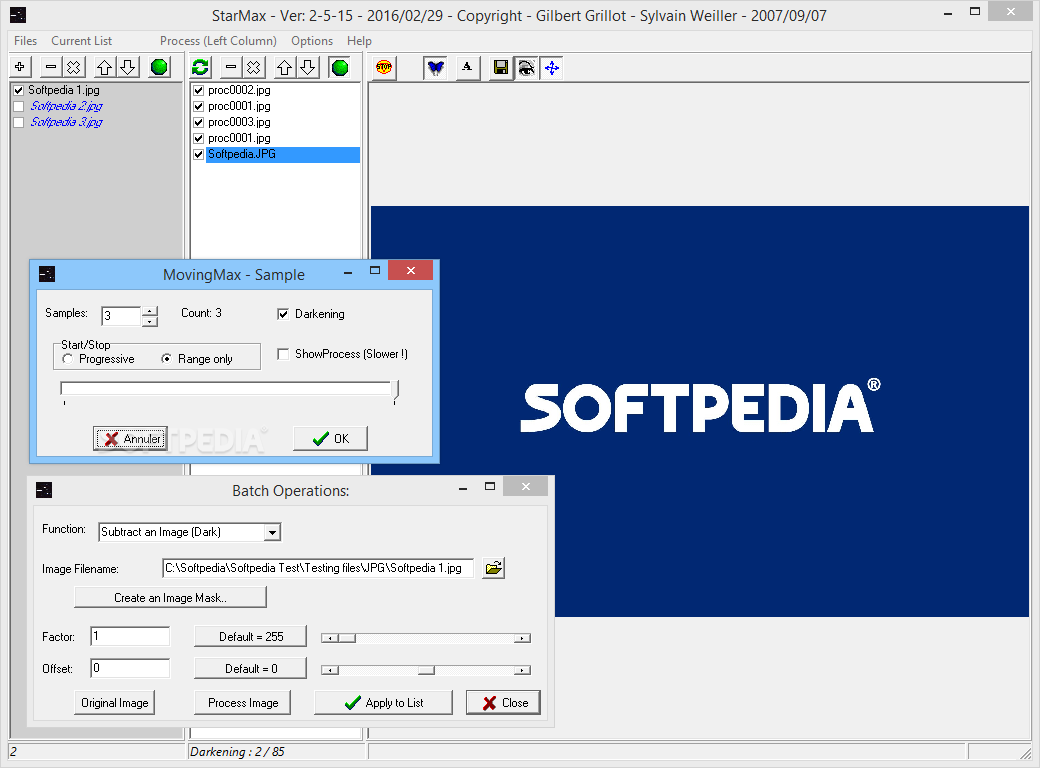Uncheck the Softpedia.JPG checkbox
This screenshot has width=1040, height=768.
(198, 155)
